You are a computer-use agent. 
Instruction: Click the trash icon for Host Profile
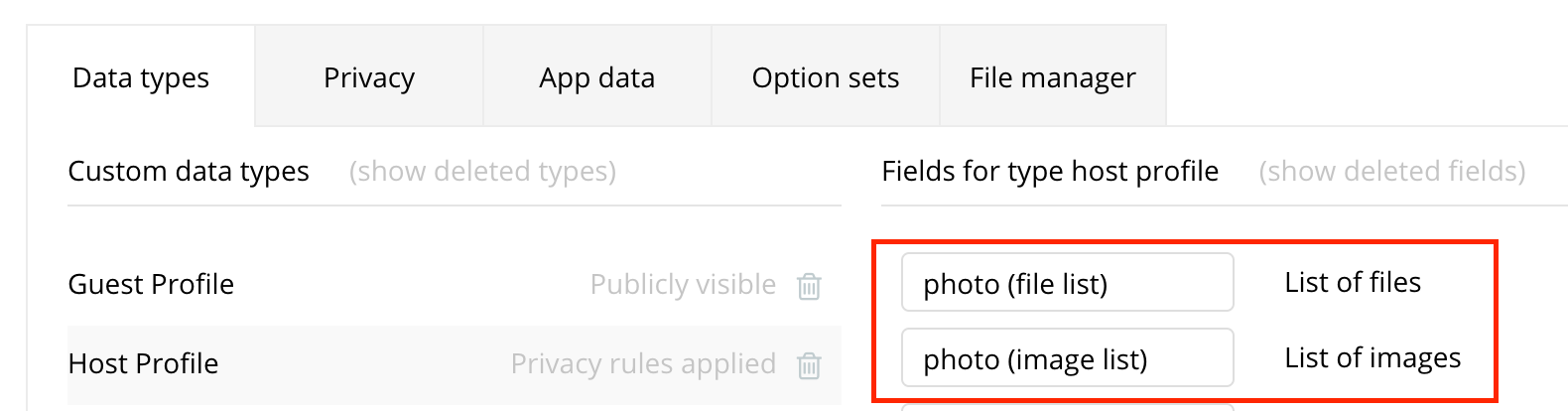coord(809,365)
